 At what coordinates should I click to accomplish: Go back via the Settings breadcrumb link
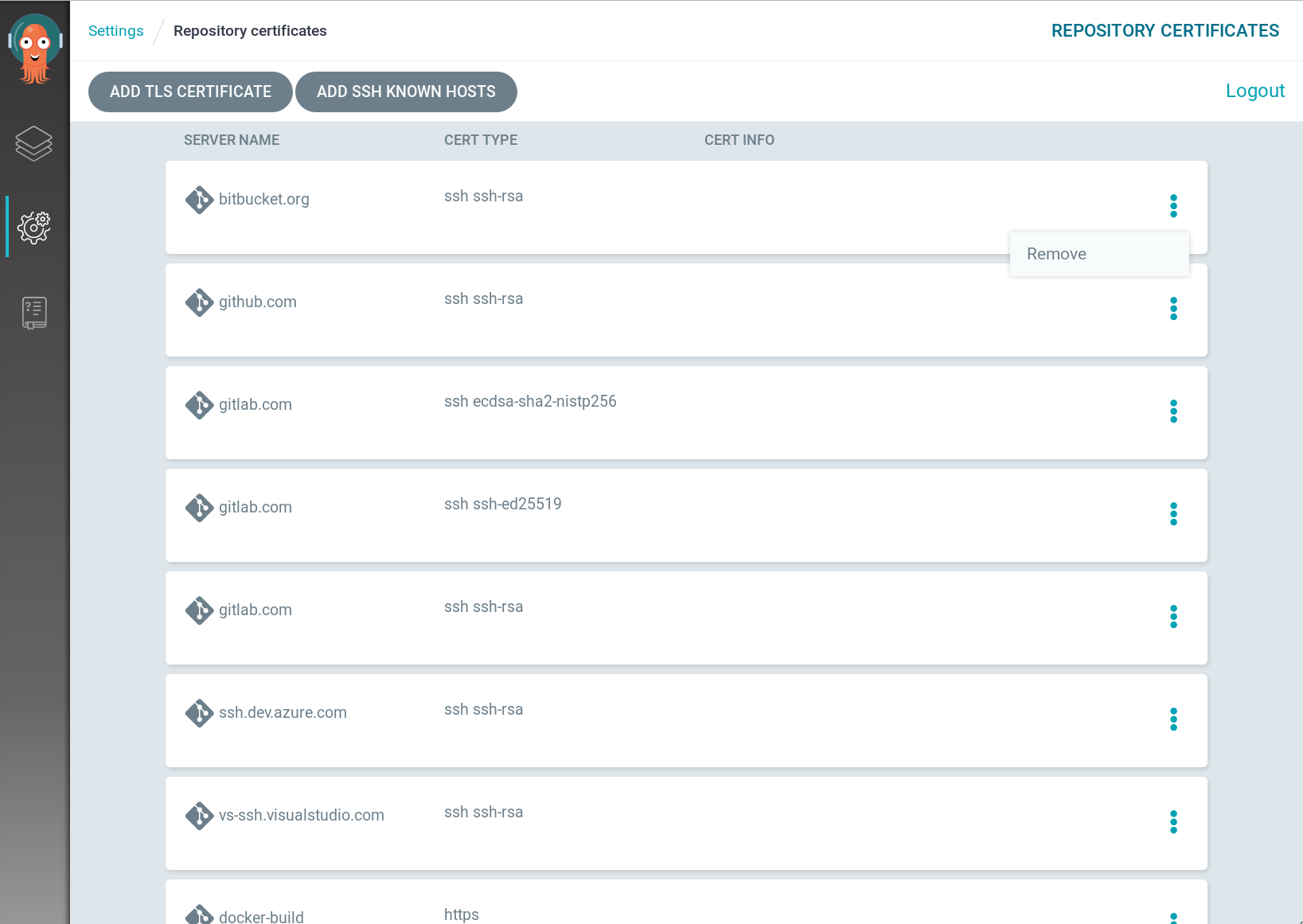(x=116, y=31)
